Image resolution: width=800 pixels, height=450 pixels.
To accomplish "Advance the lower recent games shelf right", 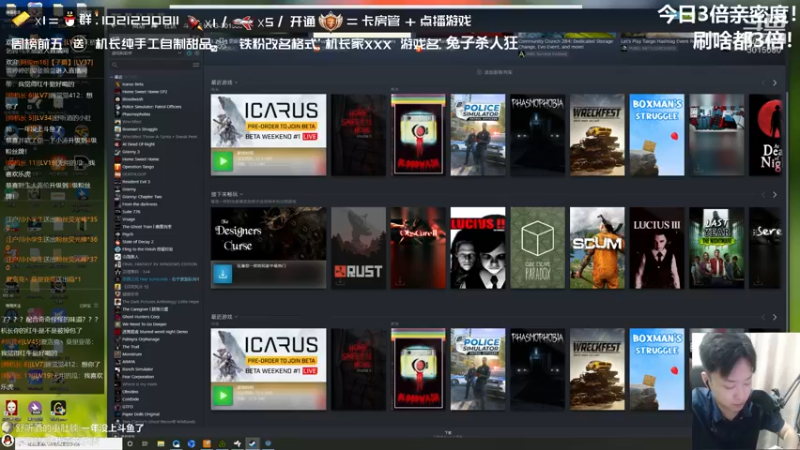I will [774, 317].
